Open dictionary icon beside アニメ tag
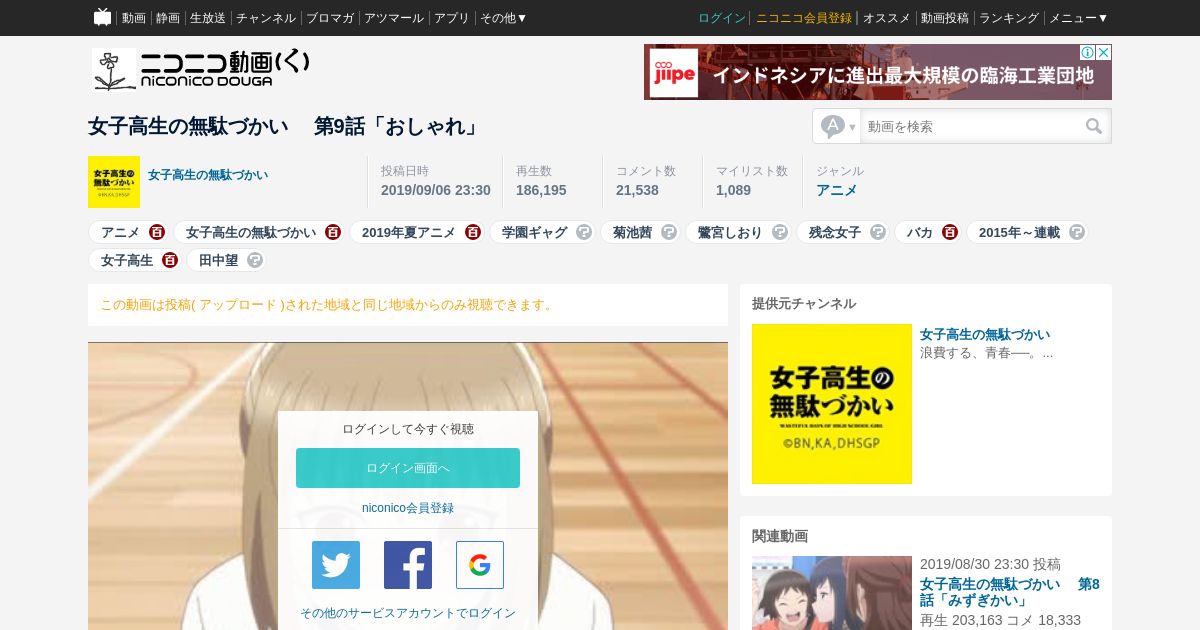Image resolution: width=1200 pixels, height=630 pixels. [157, 232]
